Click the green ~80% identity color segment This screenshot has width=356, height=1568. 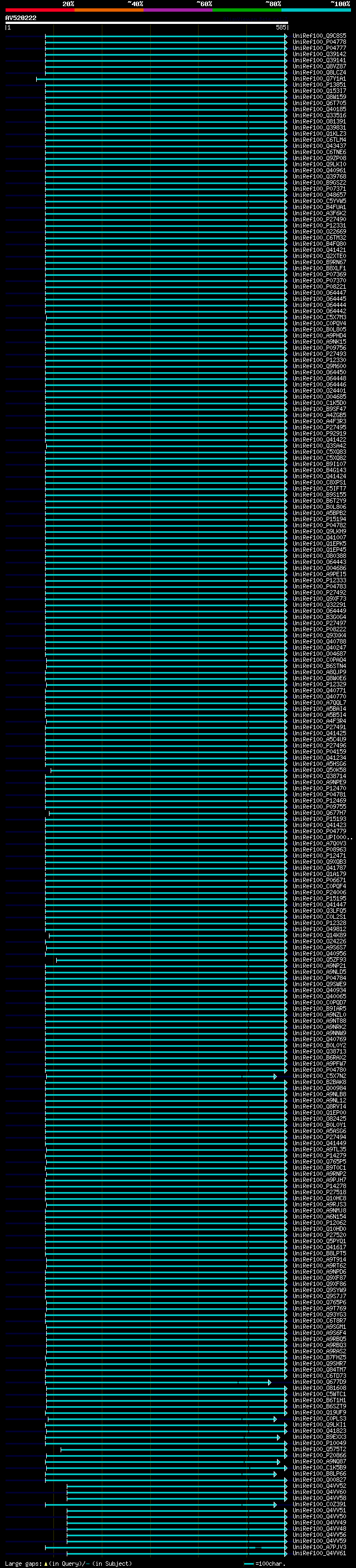point(247,10)
